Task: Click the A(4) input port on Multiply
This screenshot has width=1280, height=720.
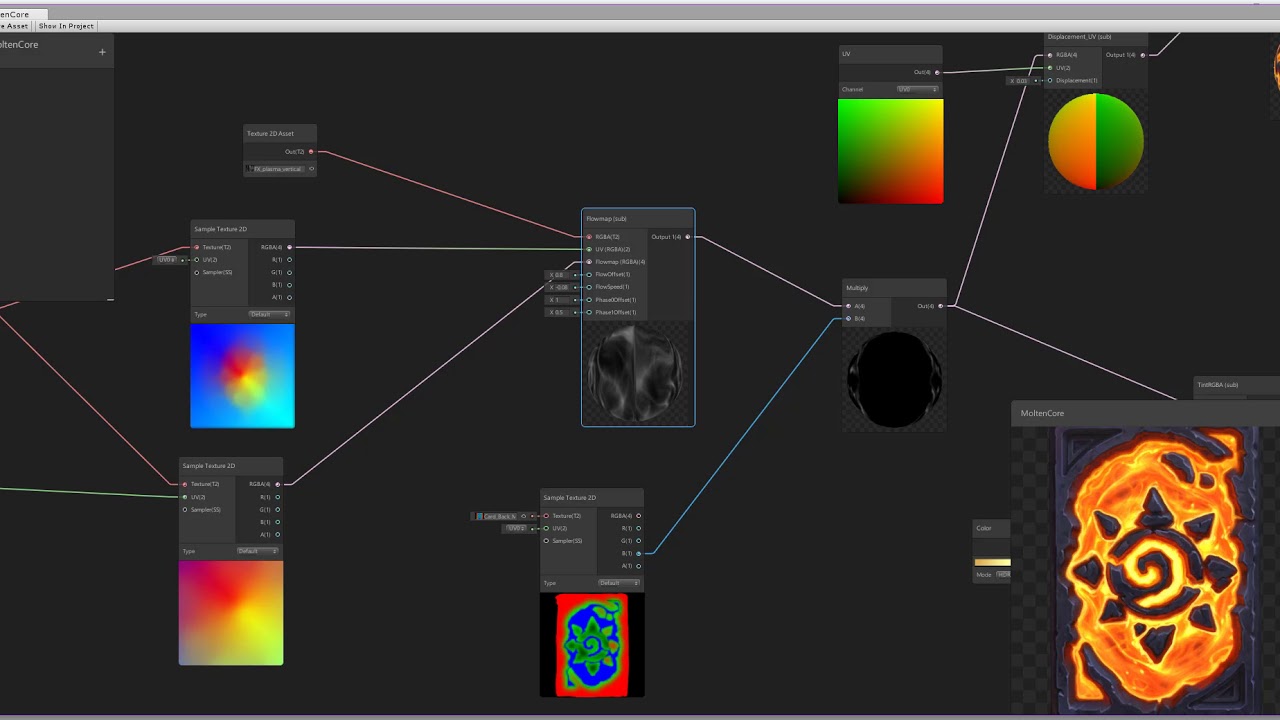Action: (x=848, y=306)
